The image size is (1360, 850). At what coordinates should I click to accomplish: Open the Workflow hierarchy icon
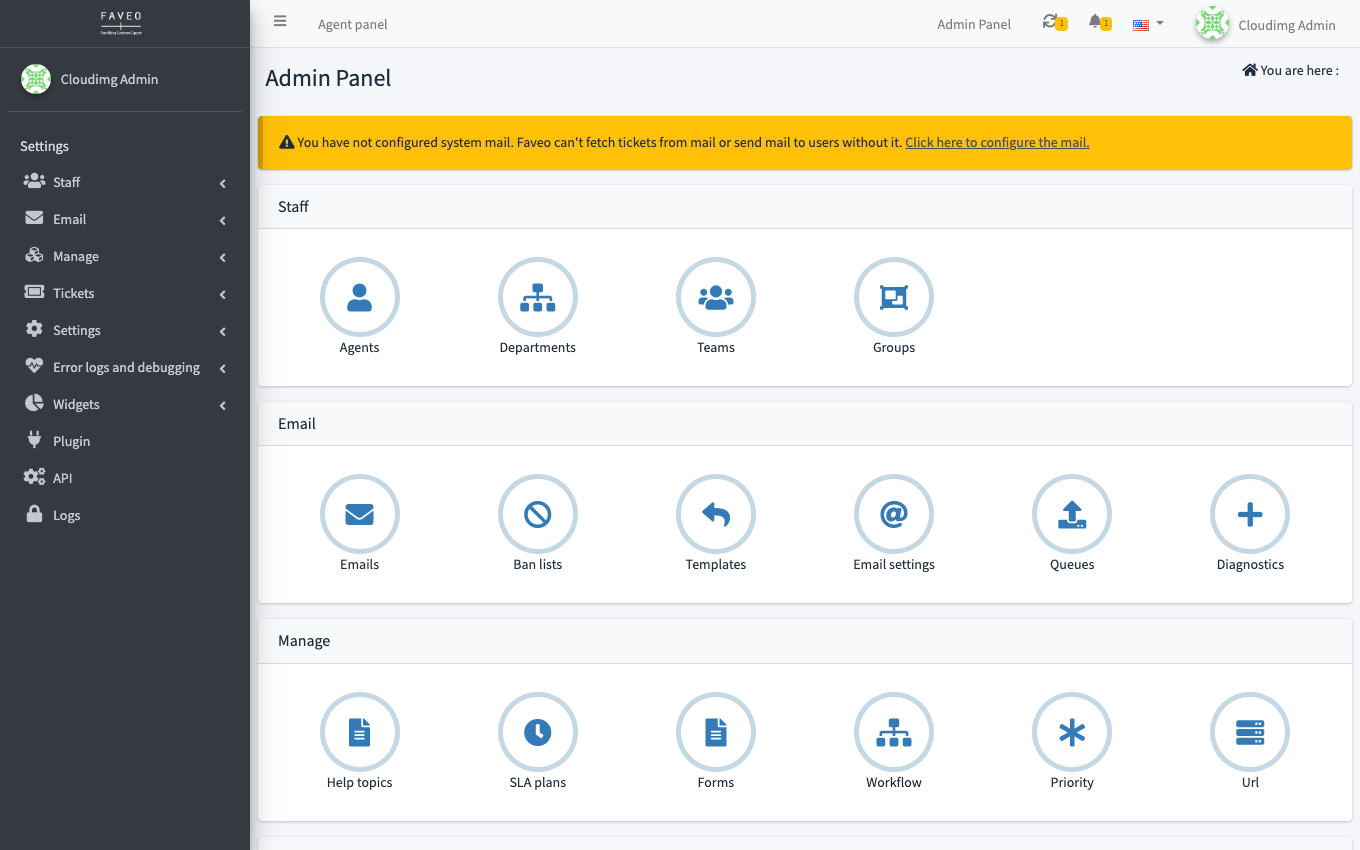click(x=893, y=732)
